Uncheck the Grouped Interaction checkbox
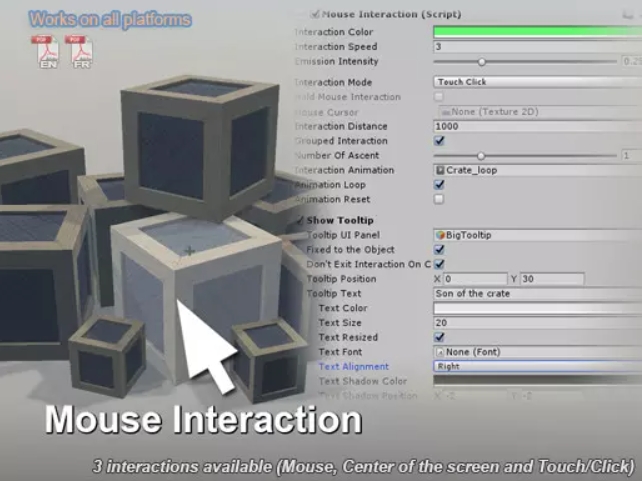Screen dimensions: 642x481 click(439, 141)
